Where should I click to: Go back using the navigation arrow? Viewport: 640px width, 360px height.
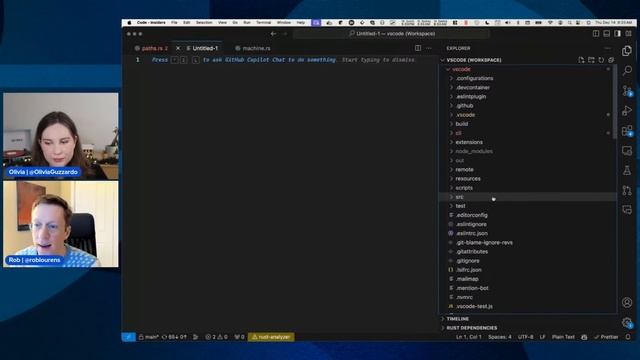click(x=273, y=34)
